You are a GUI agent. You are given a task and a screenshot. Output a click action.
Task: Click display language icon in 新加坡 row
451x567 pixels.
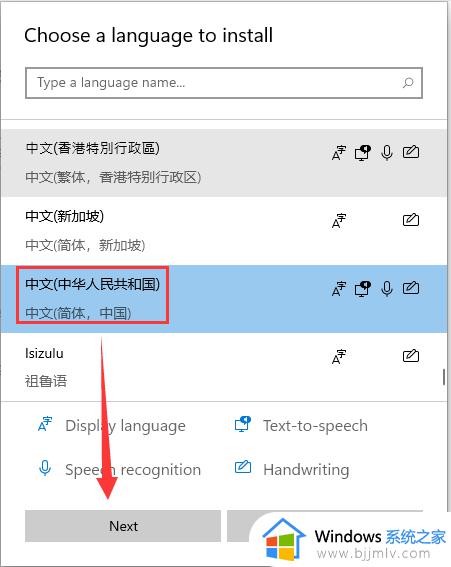coord(339,221)
